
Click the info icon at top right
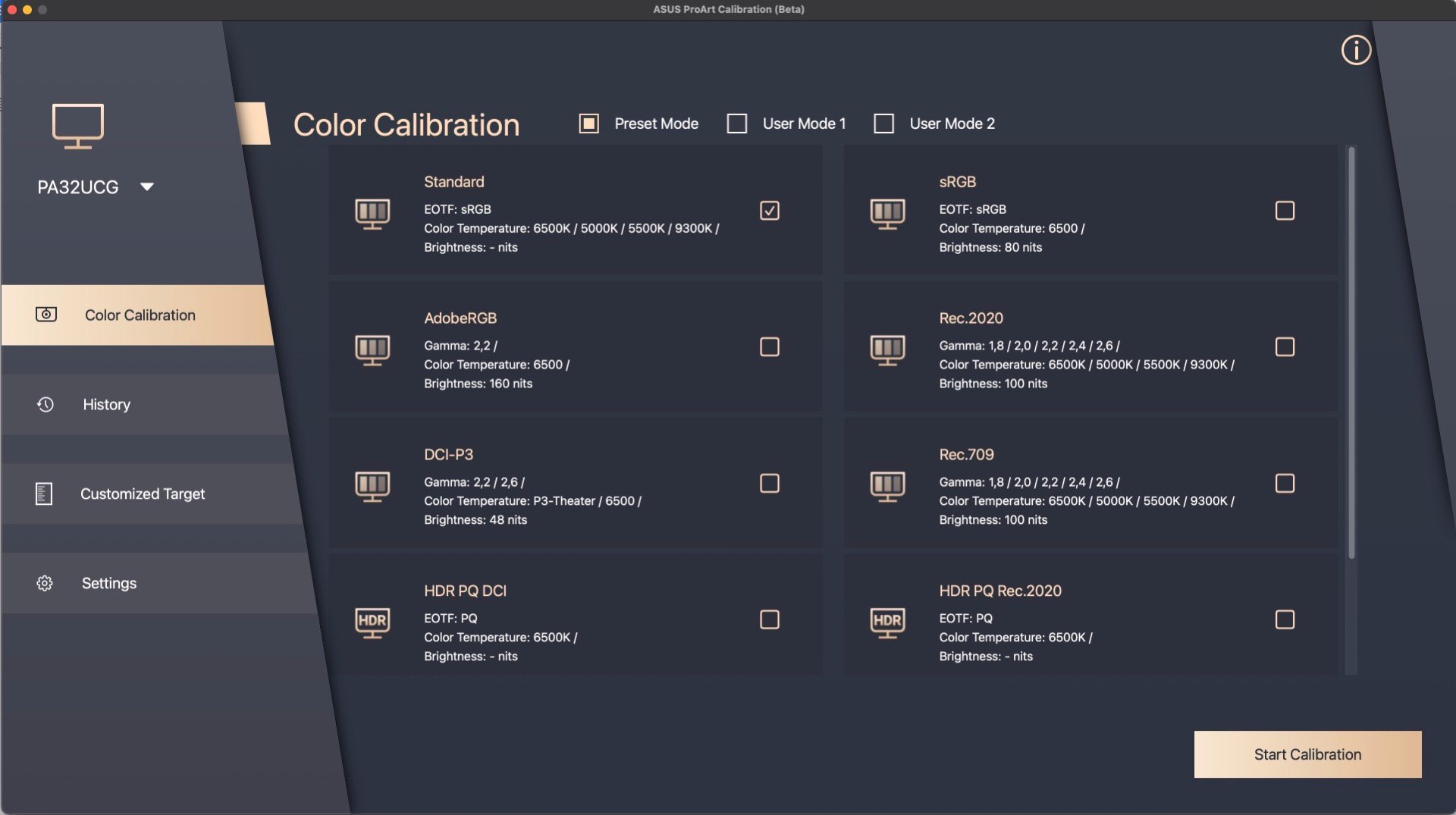tap(1356, 50)
